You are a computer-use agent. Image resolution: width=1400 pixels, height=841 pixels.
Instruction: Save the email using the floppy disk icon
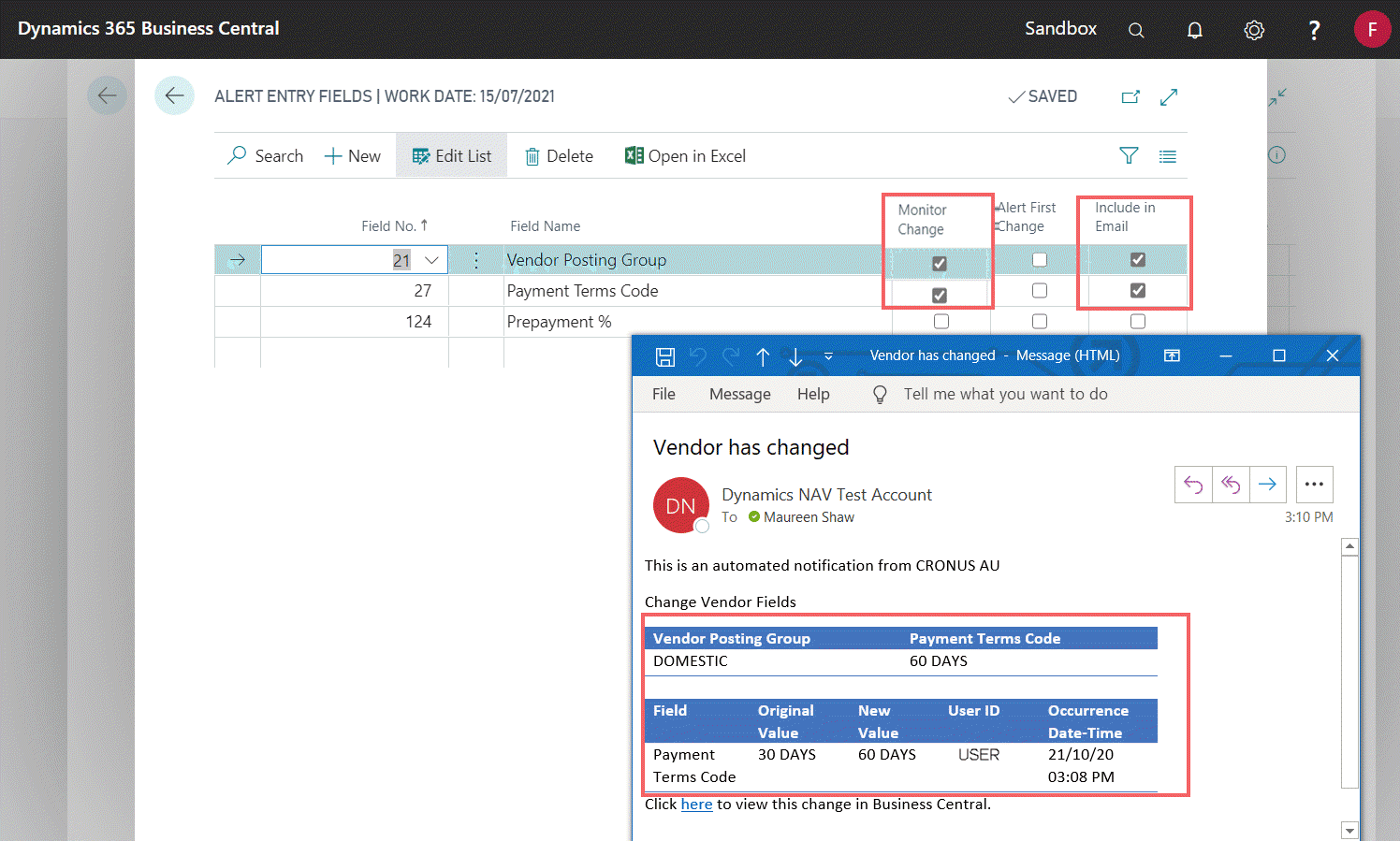point(665,356)
